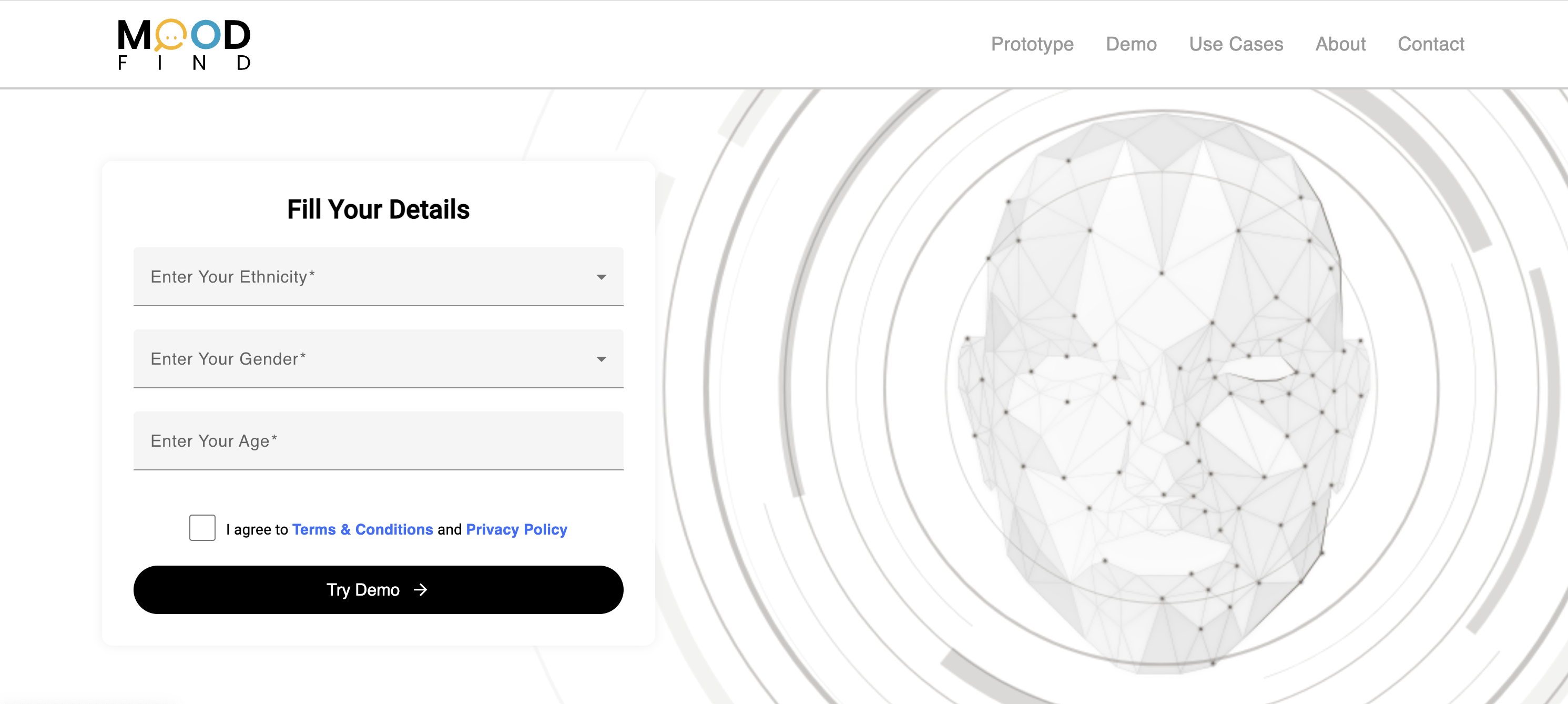The image size is (1568, 704).
Task: Open the Privacy Policy link
Action: click(x=516, y=529)
